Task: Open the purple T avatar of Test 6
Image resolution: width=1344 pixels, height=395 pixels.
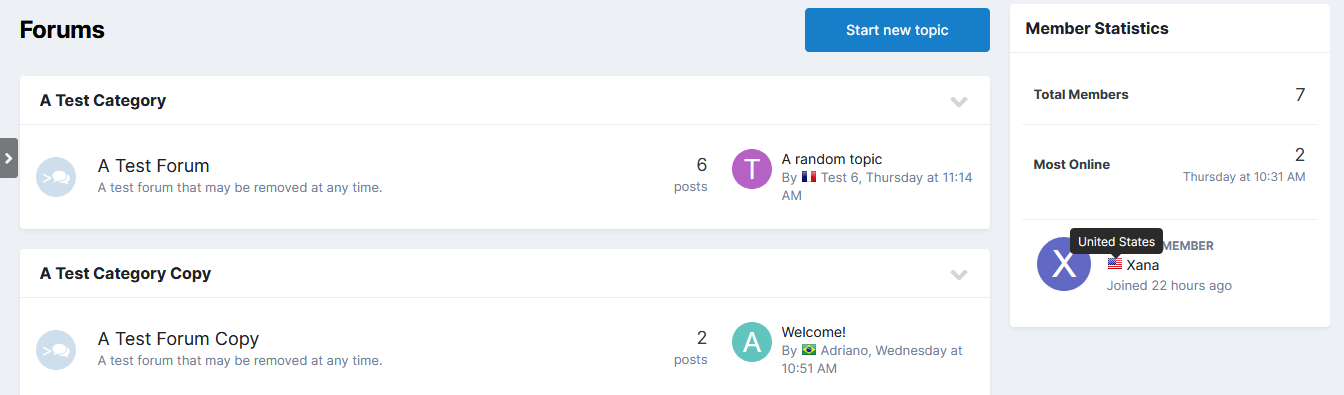Action: point(752,169)
